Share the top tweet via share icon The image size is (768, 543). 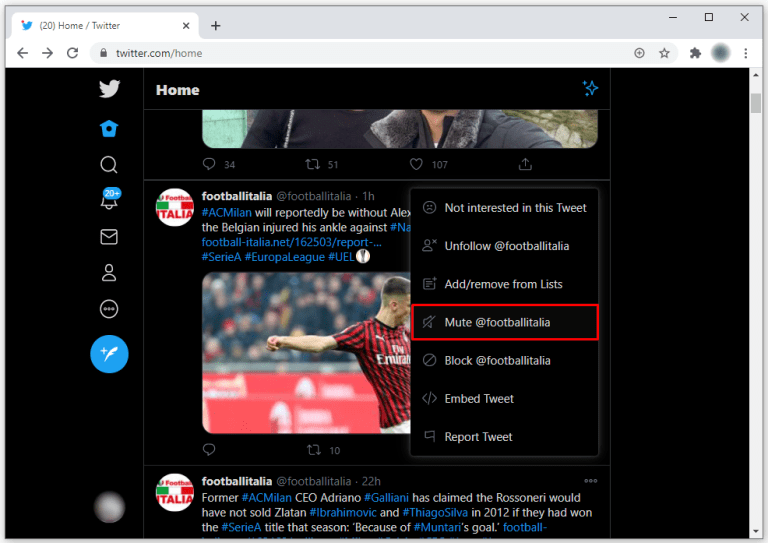click(525, 164)
